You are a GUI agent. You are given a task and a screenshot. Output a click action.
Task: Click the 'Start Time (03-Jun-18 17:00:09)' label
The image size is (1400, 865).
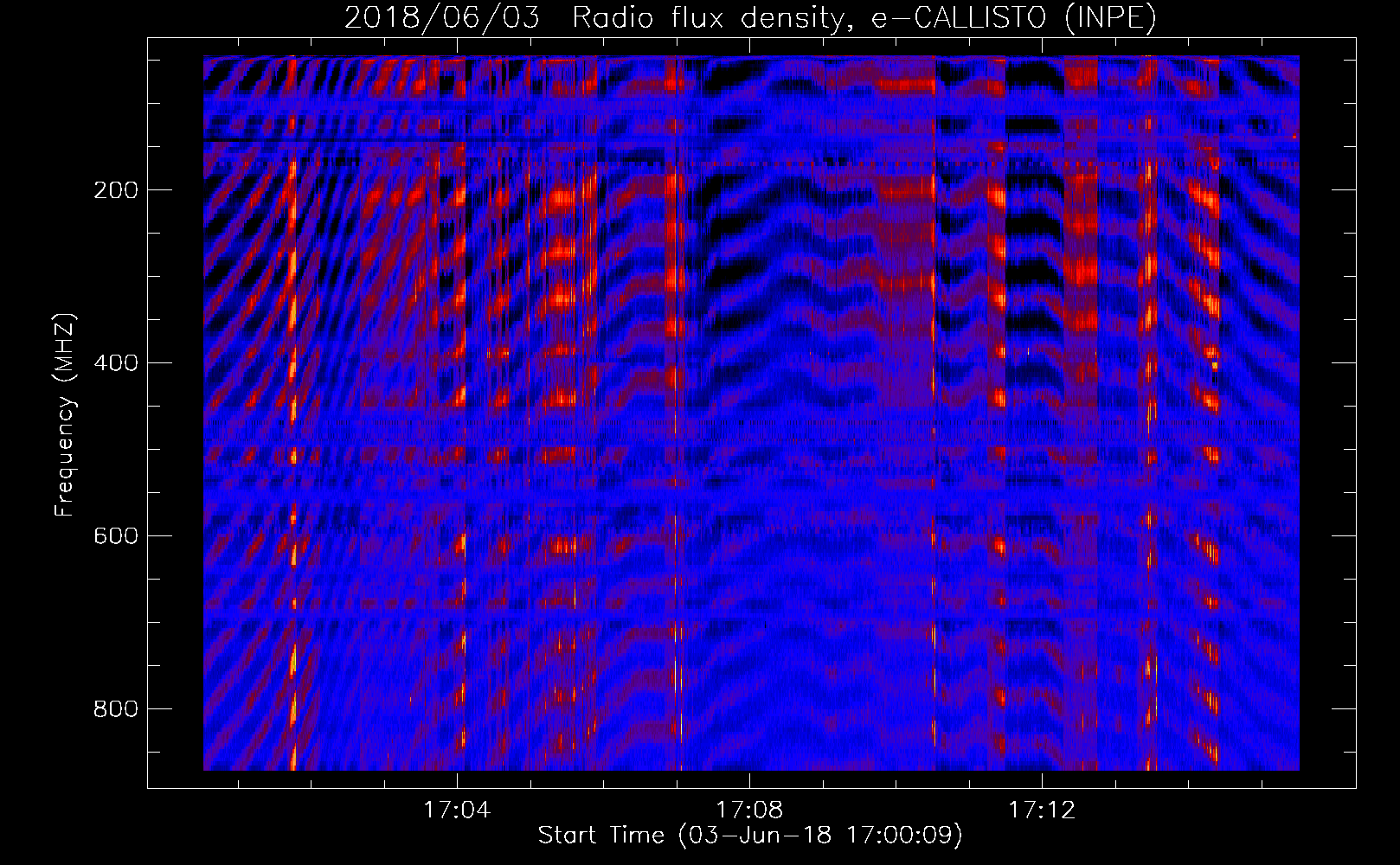(x=750, y=836)
